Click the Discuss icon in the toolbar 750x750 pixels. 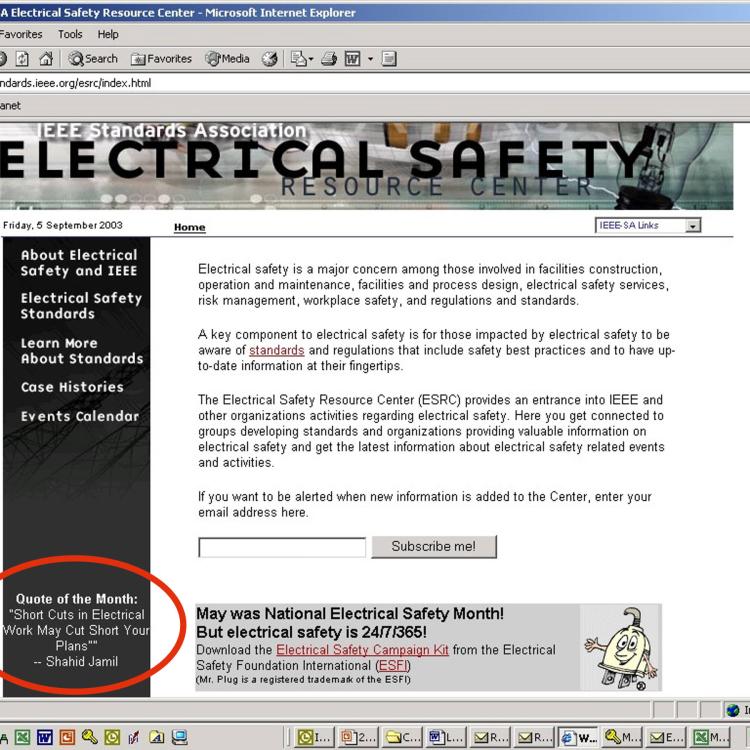pyautogui.click(x=389, y=59)
